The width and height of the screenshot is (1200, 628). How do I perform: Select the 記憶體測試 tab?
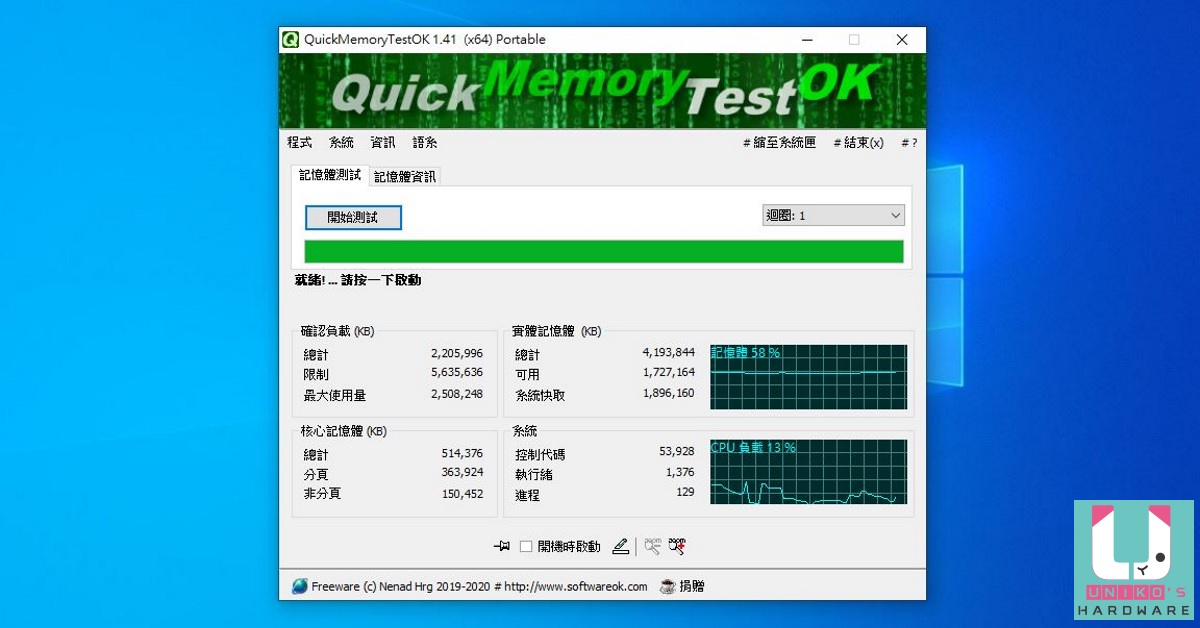click(x=330, y=175)
